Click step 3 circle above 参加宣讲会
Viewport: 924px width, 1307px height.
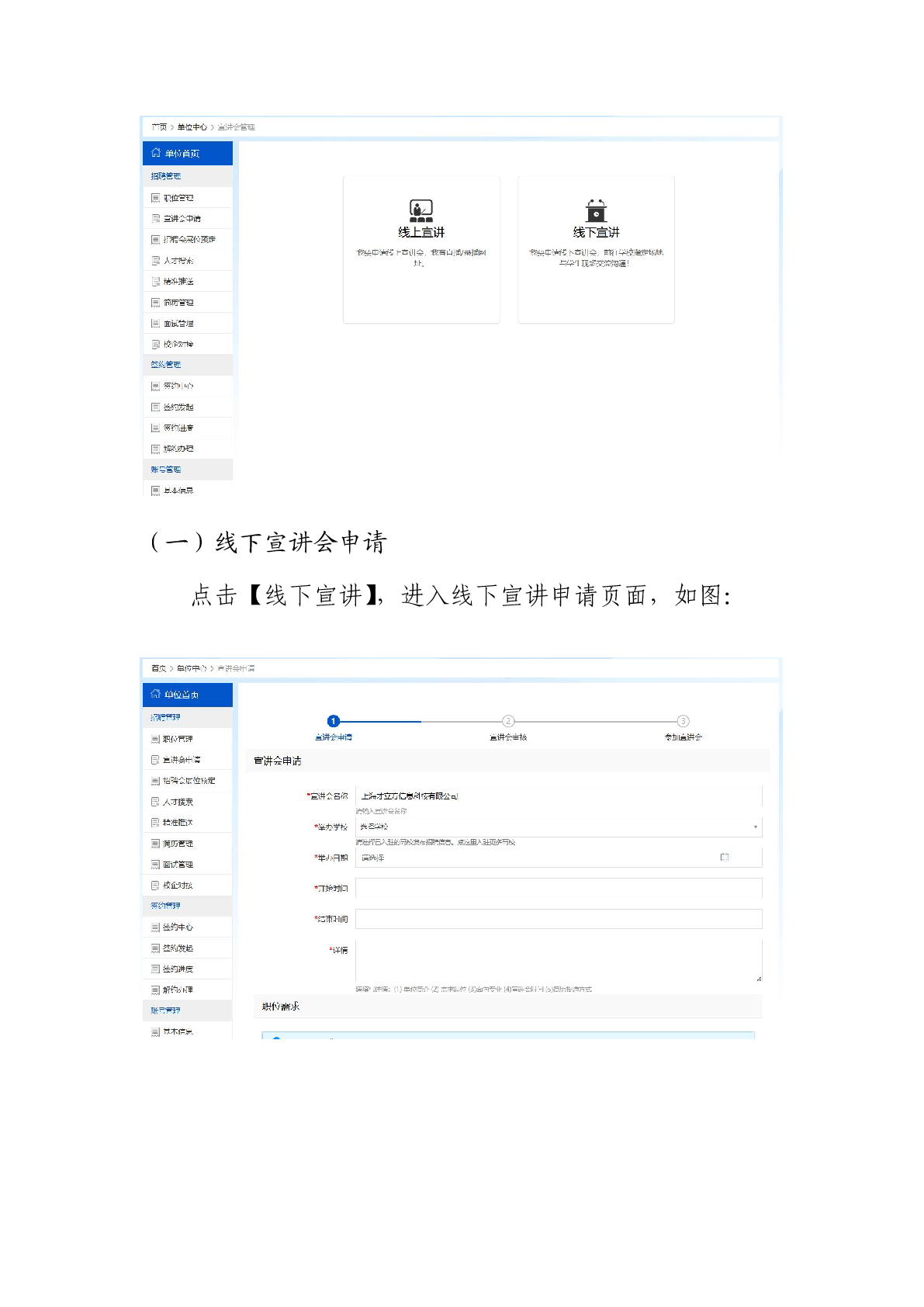[x=683, y=721]
